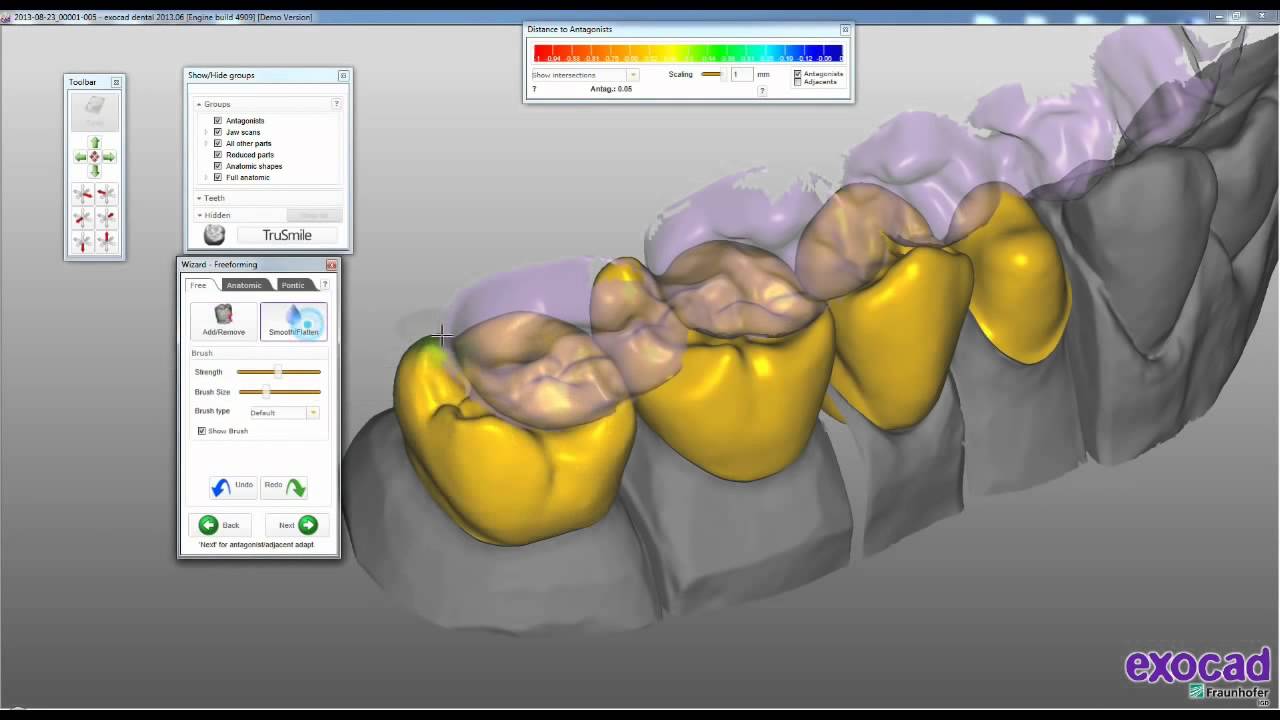Click the left green arrow in Toolbar

pyautogui.click(x=80, y=157)
